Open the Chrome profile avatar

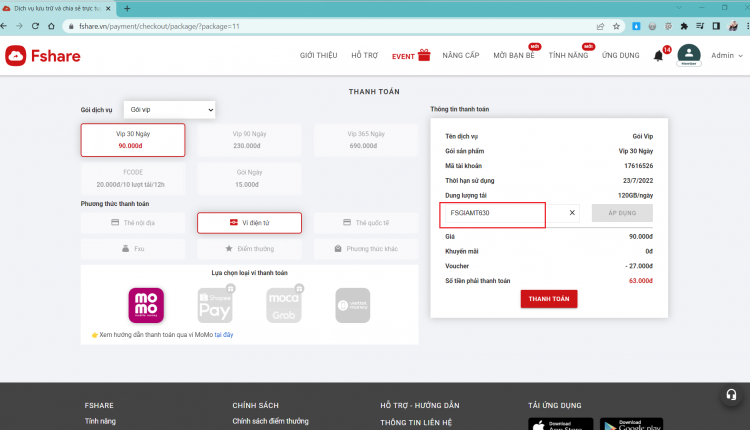733,26
